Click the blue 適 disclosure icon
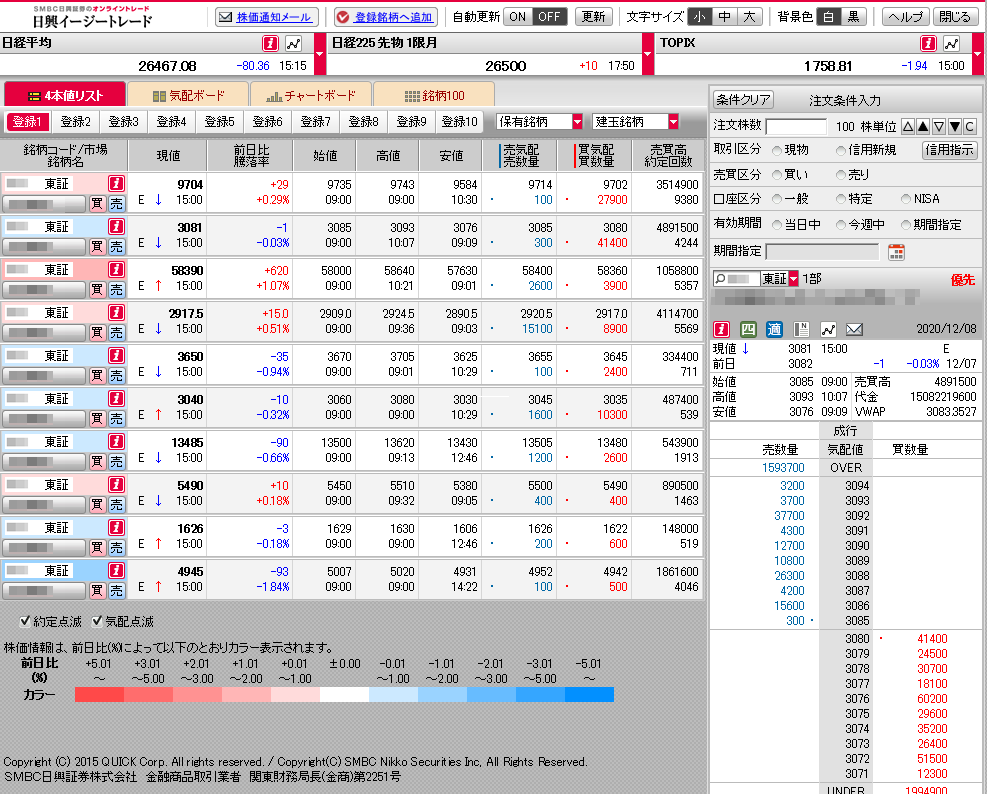The width and height of the screenshot is (987, 794). click(x=774, y=329)
